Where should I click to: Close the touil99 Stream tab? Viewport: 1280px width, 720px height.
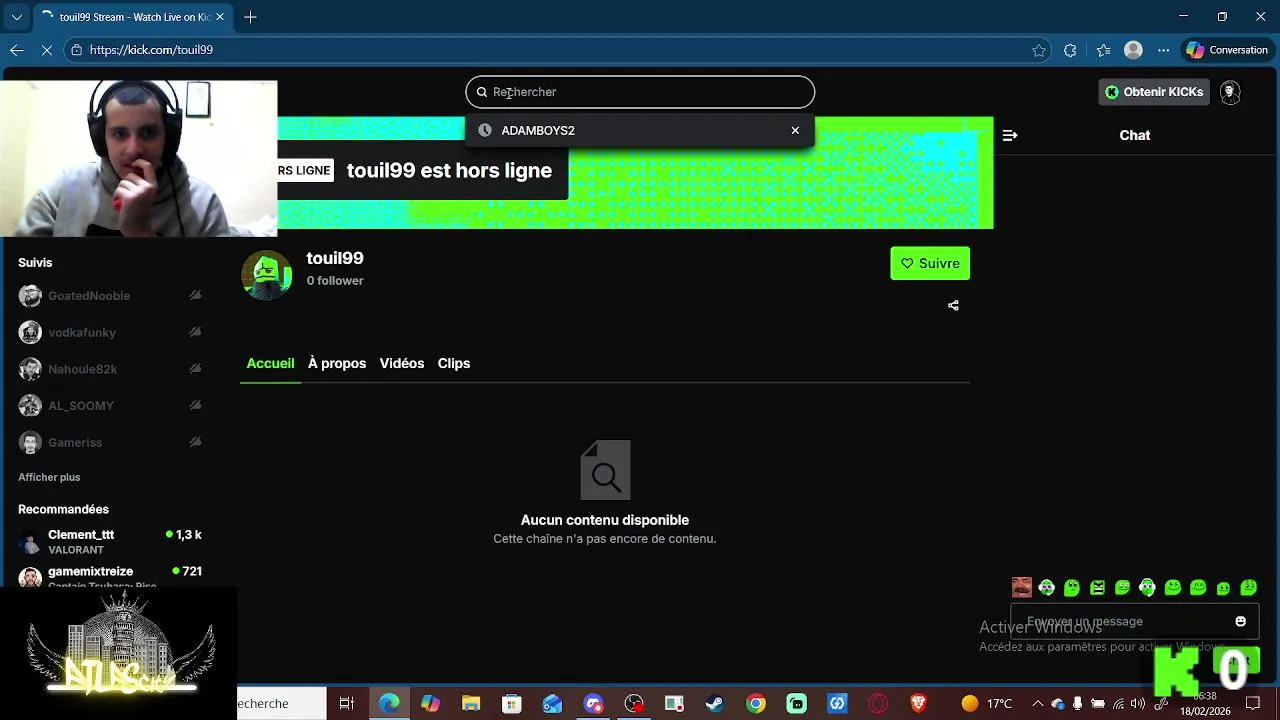coord(220,17)
